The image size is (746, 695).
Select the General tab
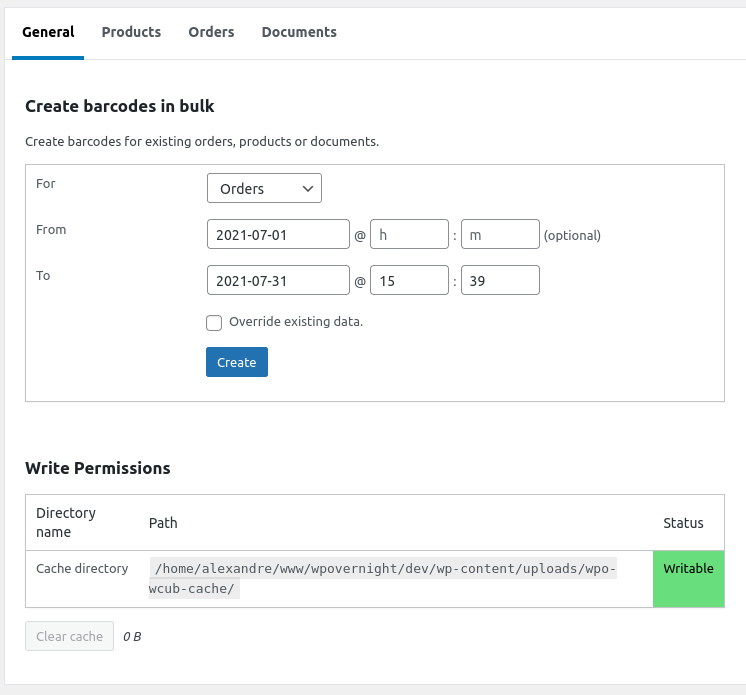point(48,32)
